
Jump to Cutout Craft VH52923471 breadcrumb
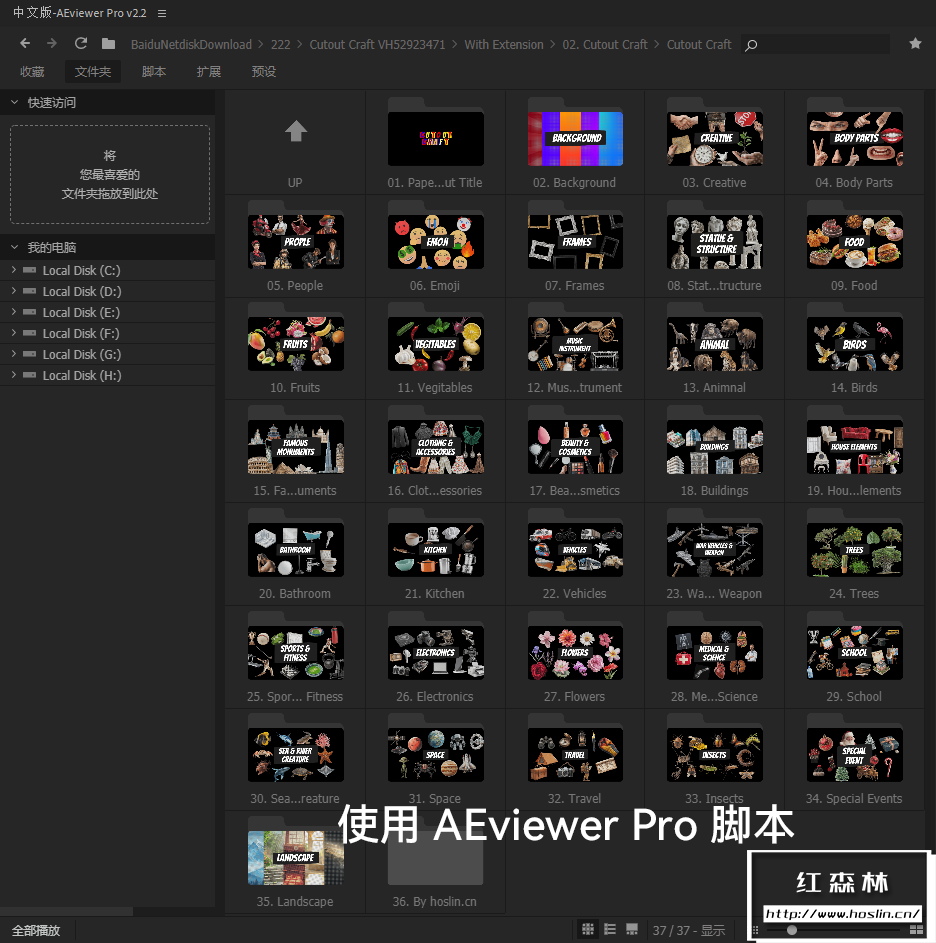[377, 45]
